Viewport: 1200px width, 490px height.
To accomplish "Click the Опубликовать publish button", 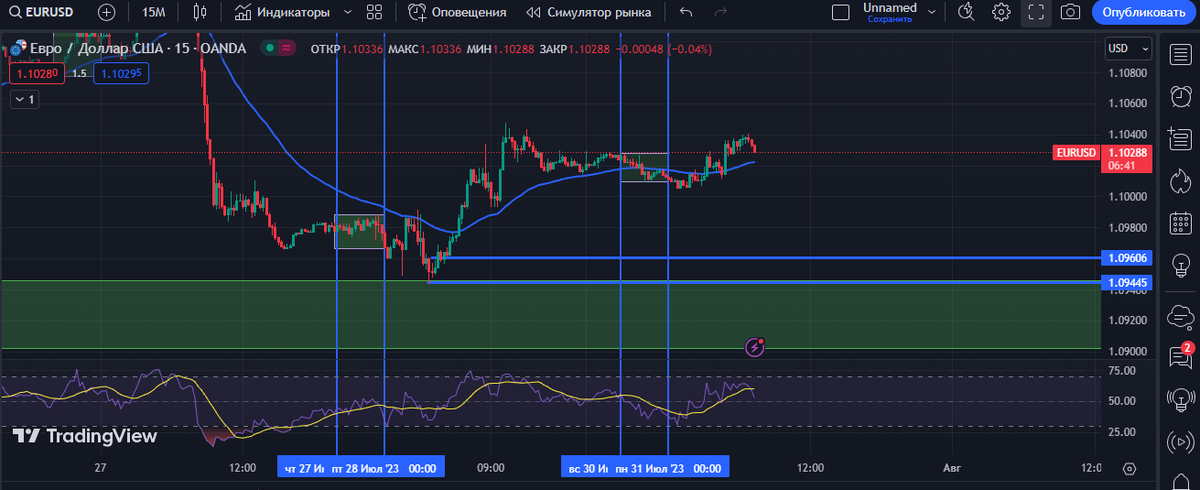I will [1145, 12].
